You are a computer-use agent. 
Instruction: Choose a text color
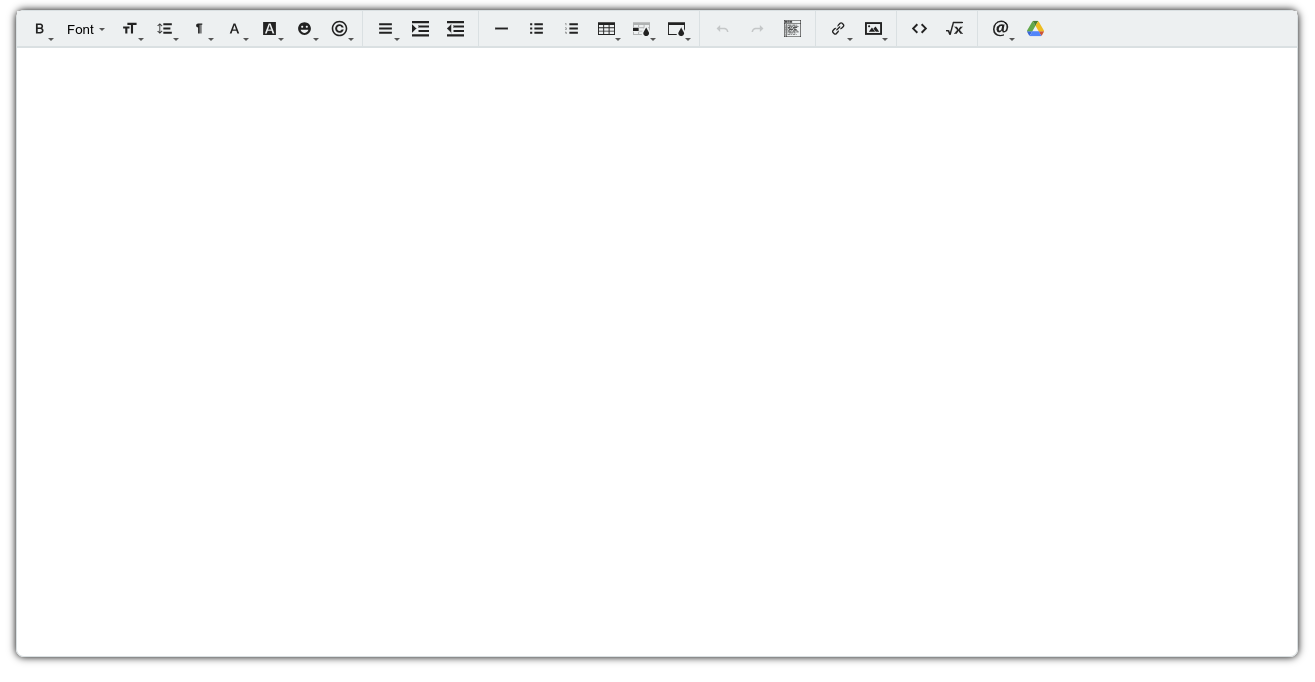(236, 29)
